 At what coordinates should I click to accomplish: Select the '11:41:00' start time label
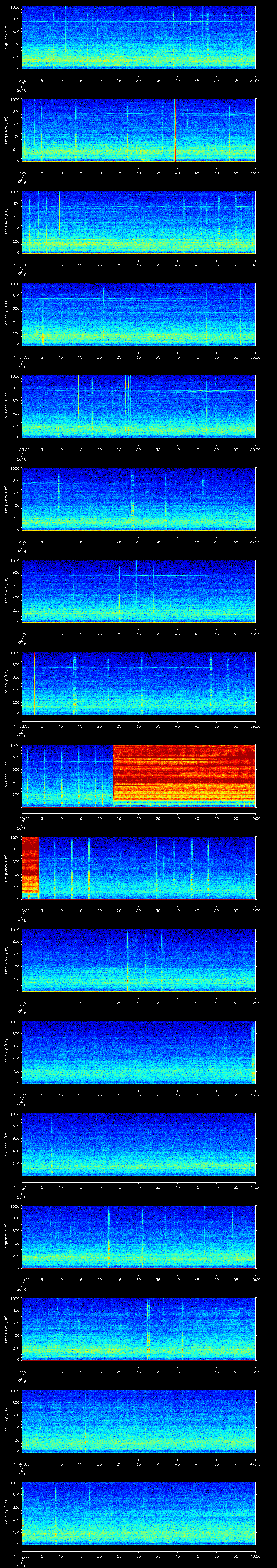click(21, 1003)
